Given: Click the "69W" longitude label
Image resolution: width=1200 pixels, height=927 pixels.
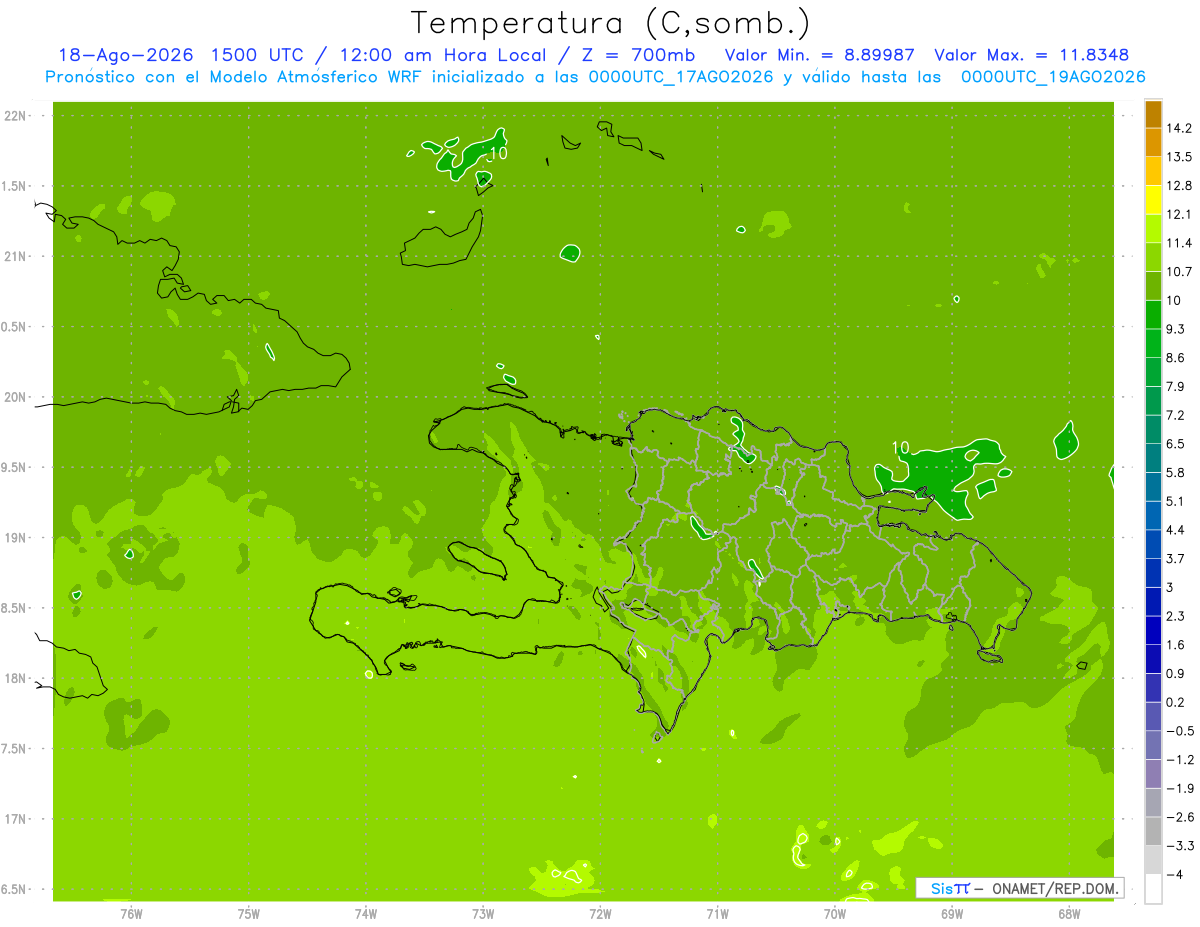Looking at the screenshot, I should [952, 915].
